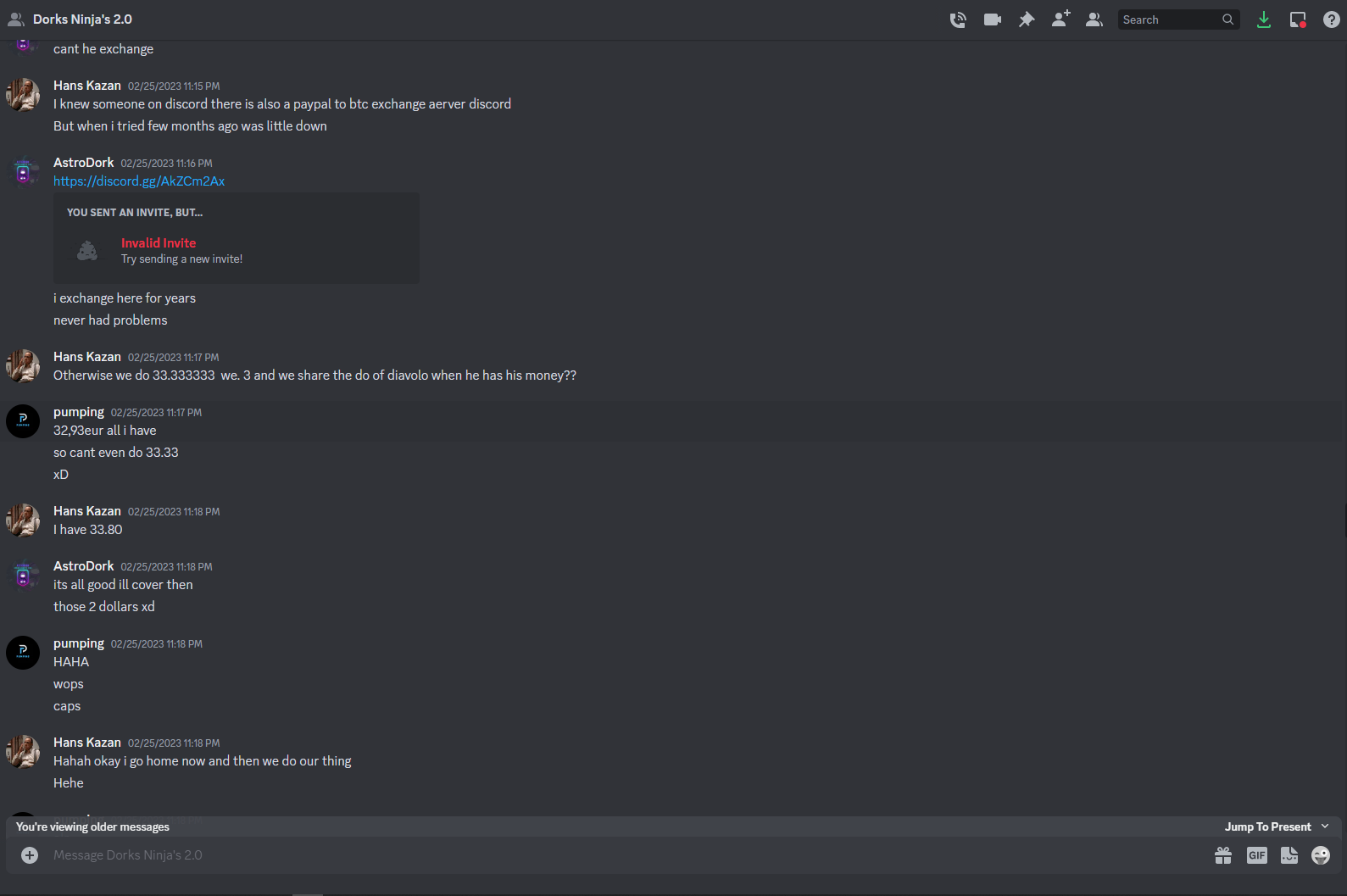Open the plus attachment menu
1347x896 pixels.
[x=30, y=855]
